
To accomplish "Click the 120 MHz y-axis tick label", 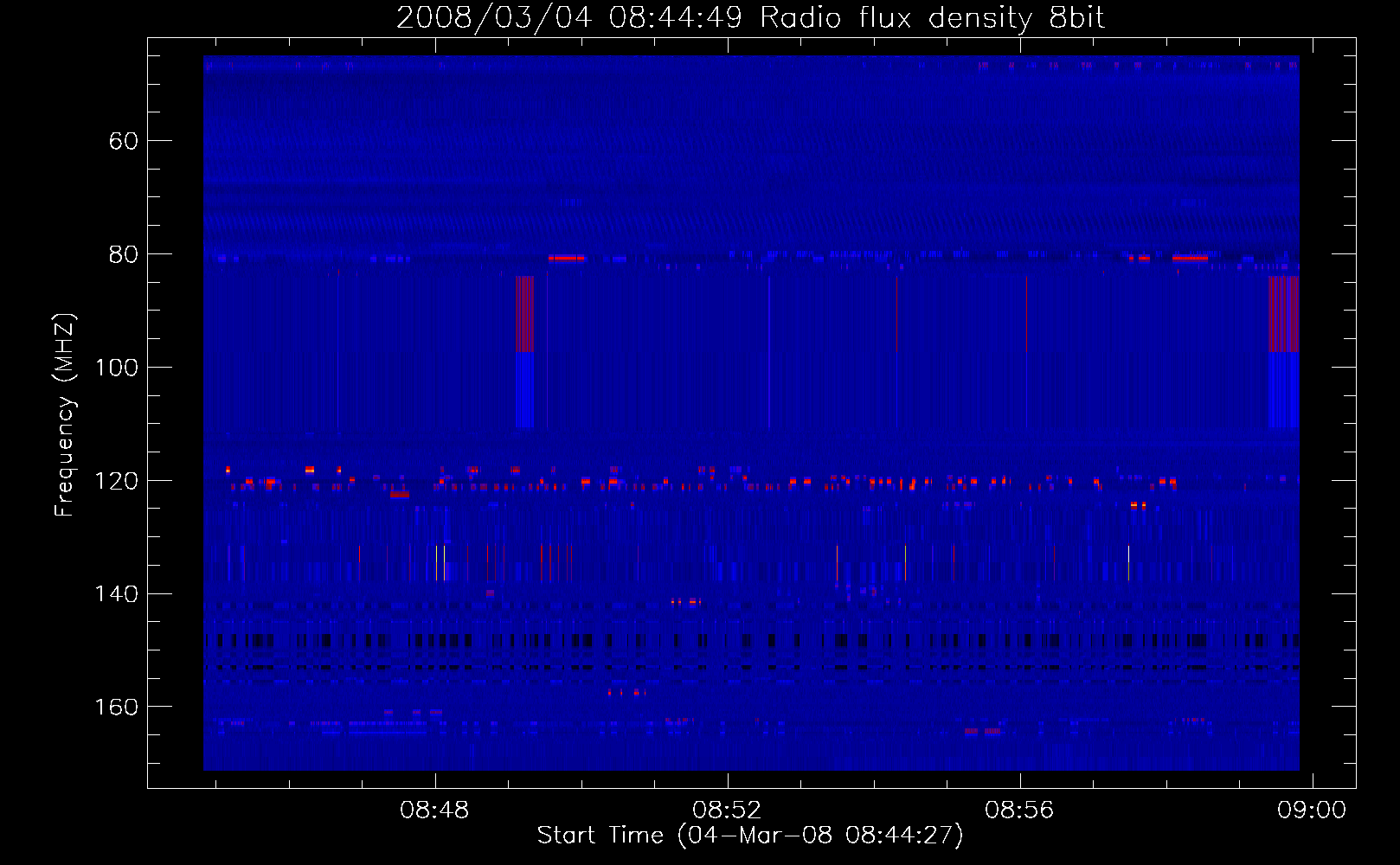I will point(117,481).
